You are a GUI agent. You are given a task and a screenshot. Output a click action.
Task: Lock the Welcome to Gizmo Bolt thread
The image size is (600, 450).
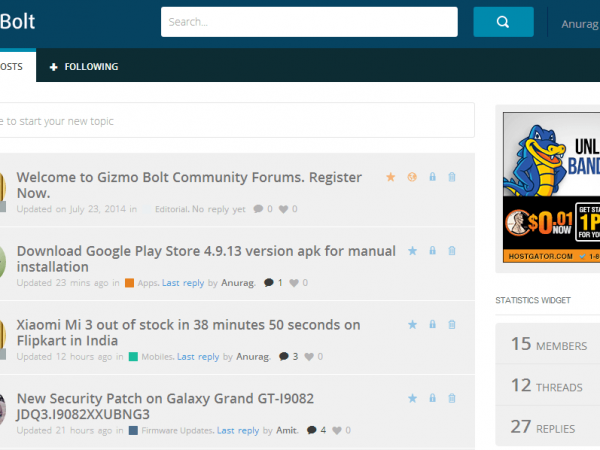(x=432, y=177)
